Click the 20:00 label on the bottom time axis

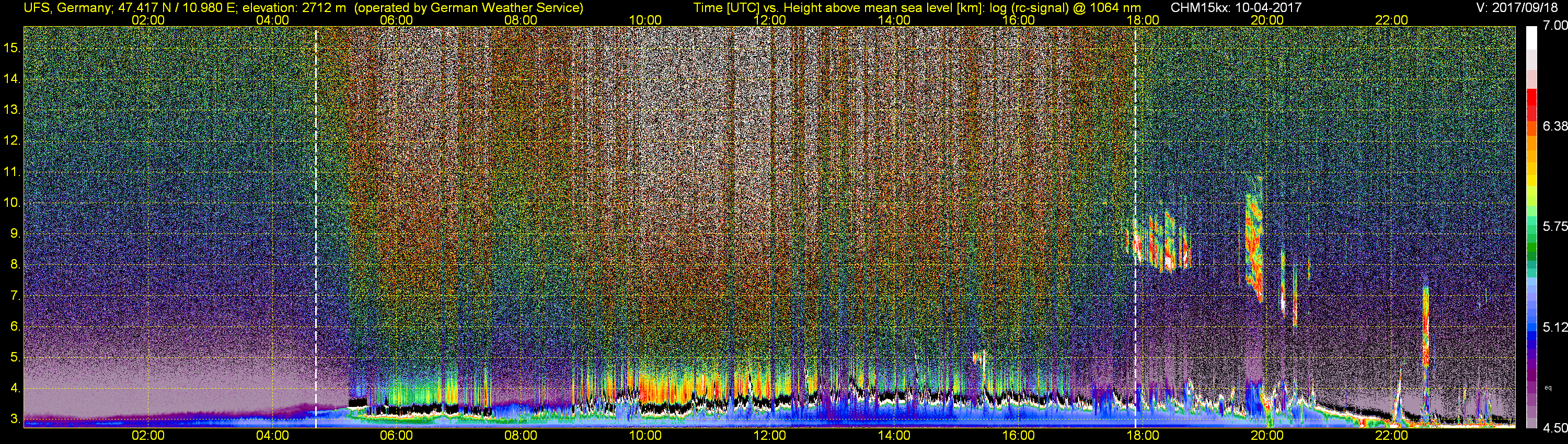[x=1267, y=436]
